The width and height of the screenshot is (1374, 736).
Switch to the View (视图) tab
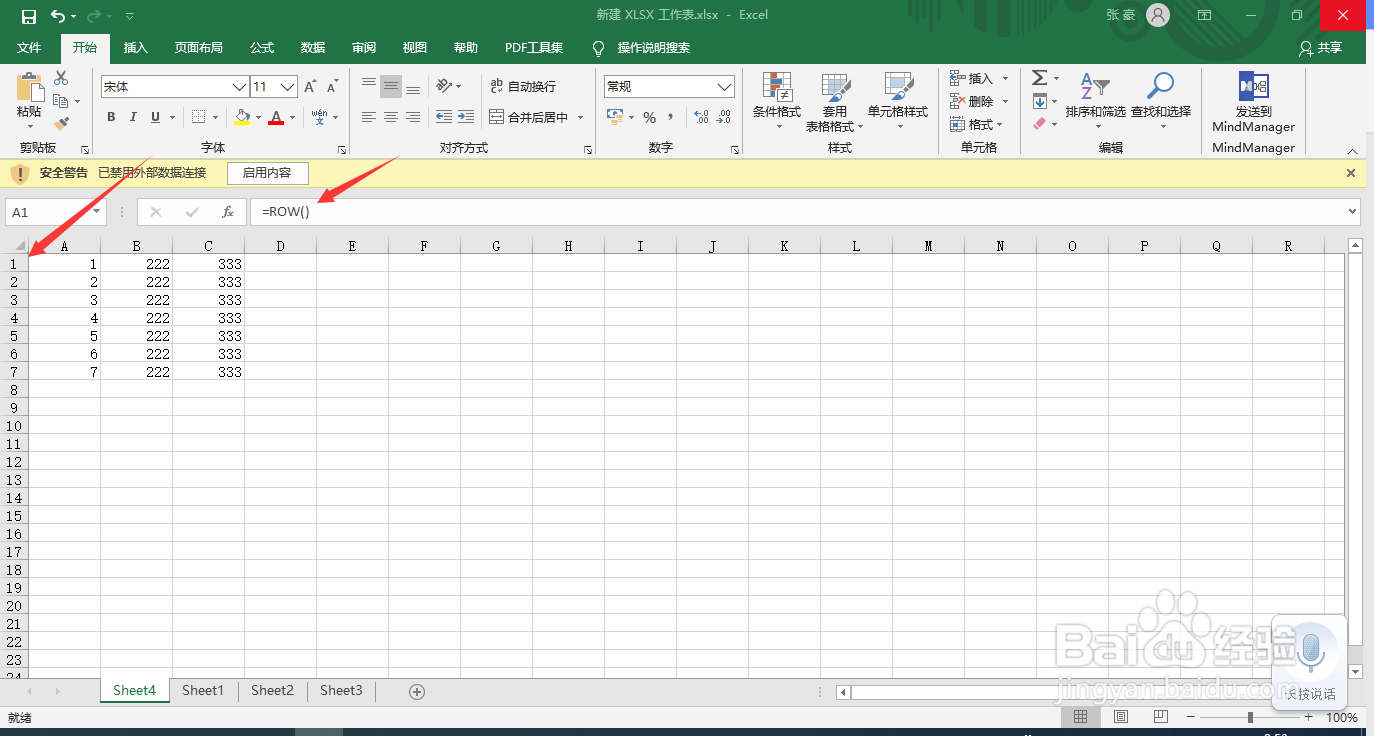pos(415,48)
